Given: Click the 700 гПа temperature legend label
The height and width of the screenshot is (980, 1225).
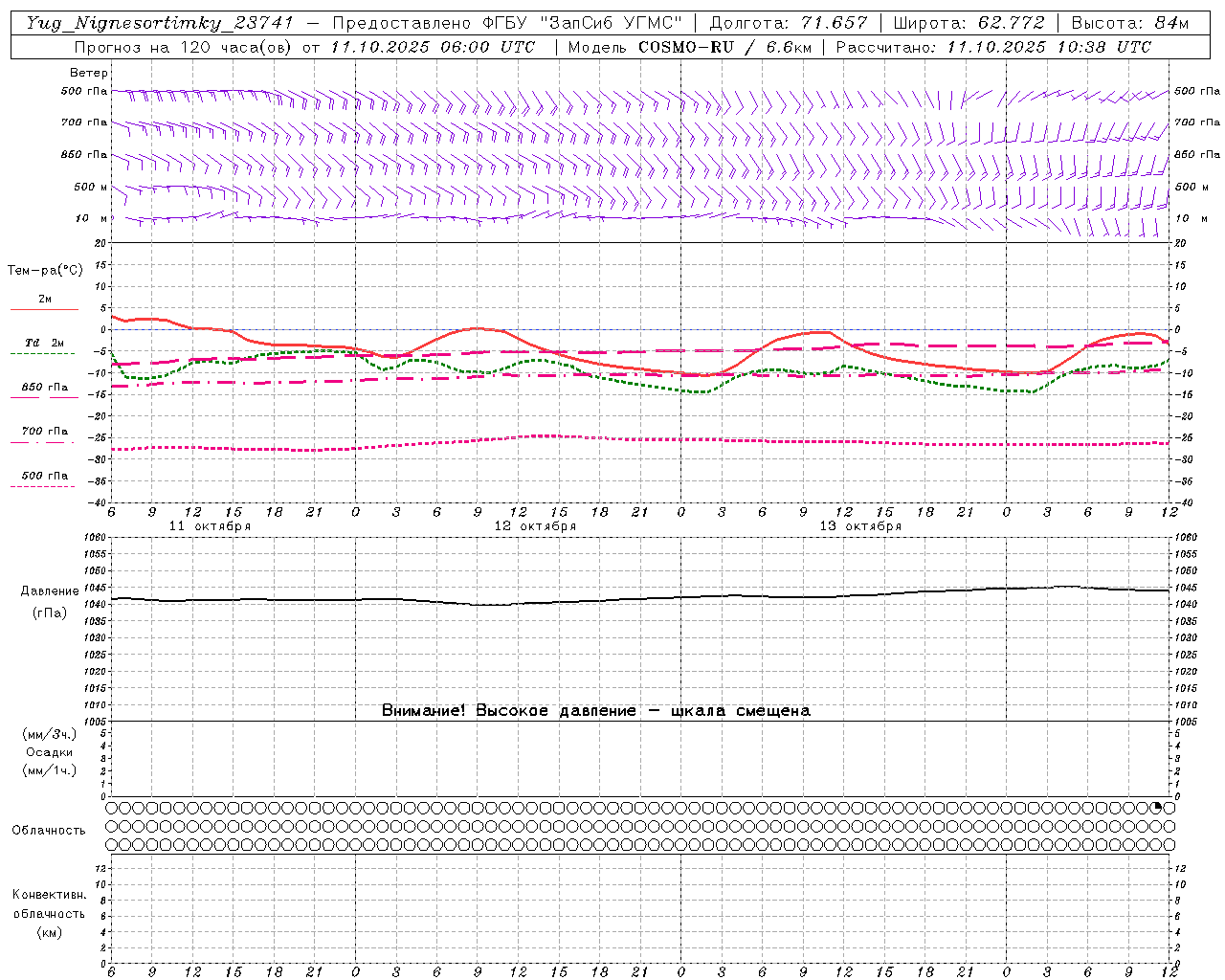Looking at the screenshot, I should pos(45,432).
